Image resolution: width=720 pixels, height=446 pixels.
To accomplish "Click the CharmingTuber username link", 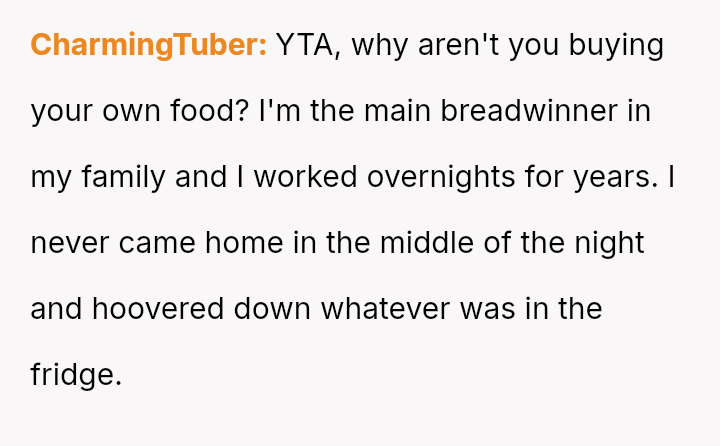I will tap(148, 45).
